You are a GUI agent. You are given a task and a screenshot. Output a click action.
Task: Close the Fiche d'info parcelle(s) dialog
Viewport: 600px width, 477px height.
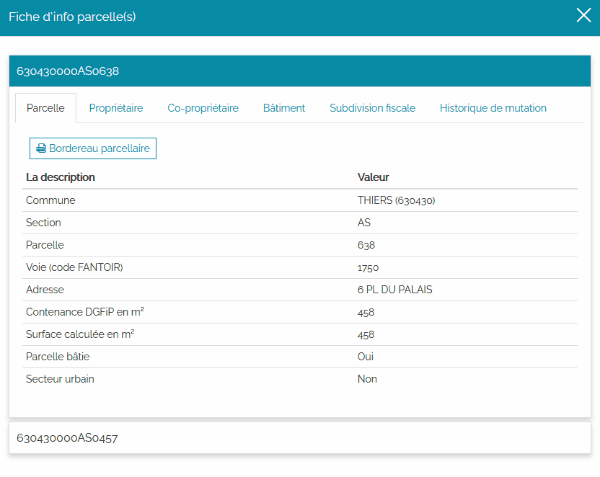click(x=584, y=16)
